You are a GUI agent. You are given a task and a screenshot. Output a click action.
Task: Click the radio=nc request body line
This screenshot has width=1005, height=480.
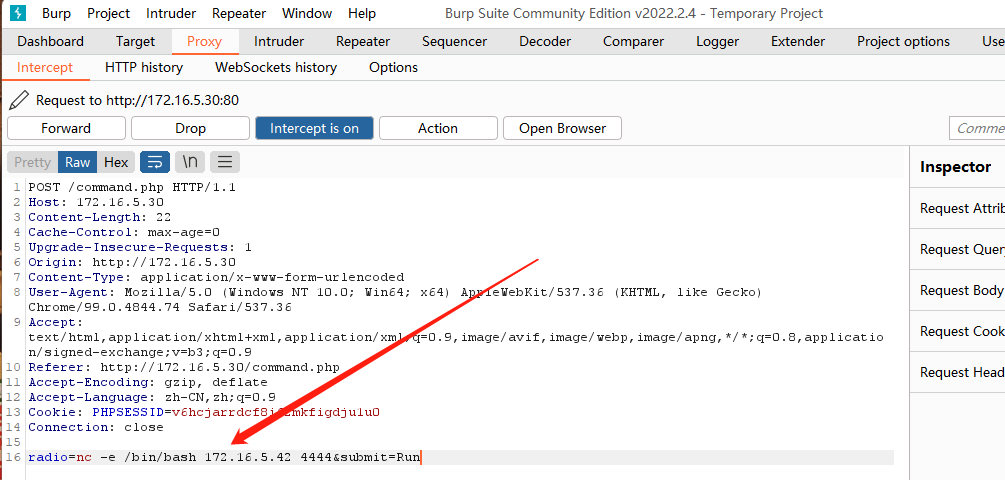click(224, 458)
